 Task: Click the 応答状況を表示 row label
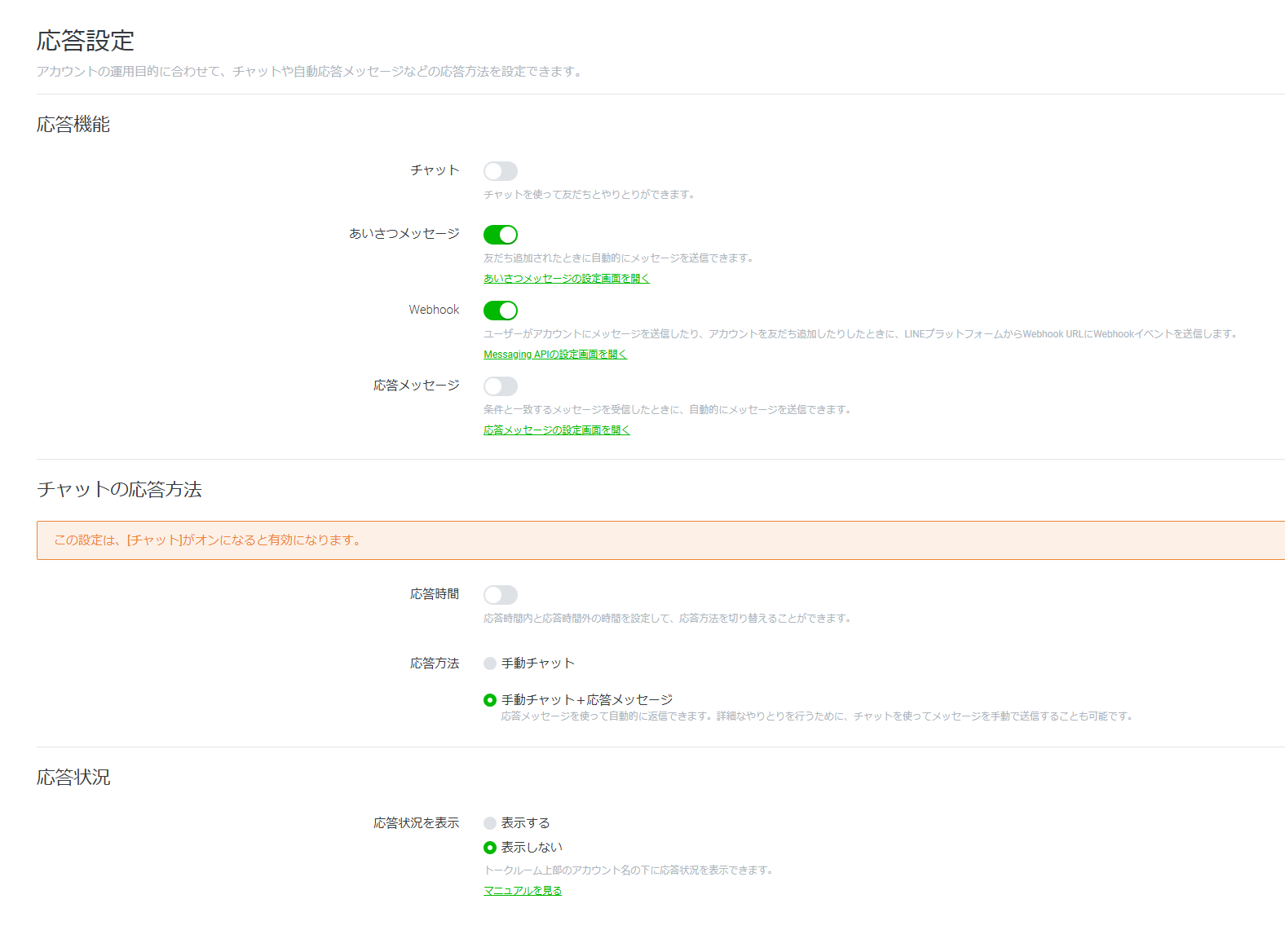pyautogui.click(x=417, y=823)
